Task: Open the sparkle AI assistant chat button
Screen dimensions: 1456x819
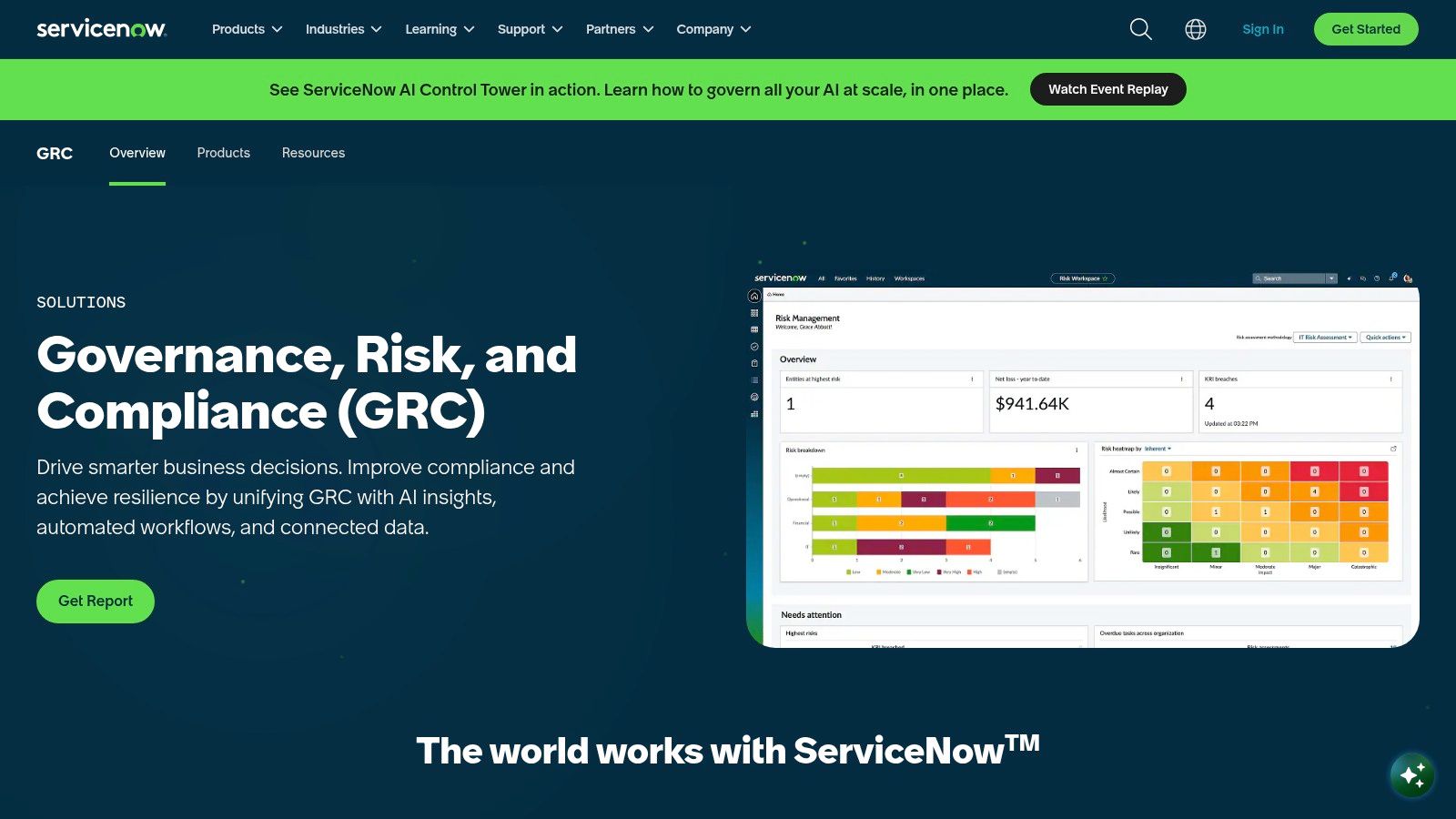Action: [1412, 775]
